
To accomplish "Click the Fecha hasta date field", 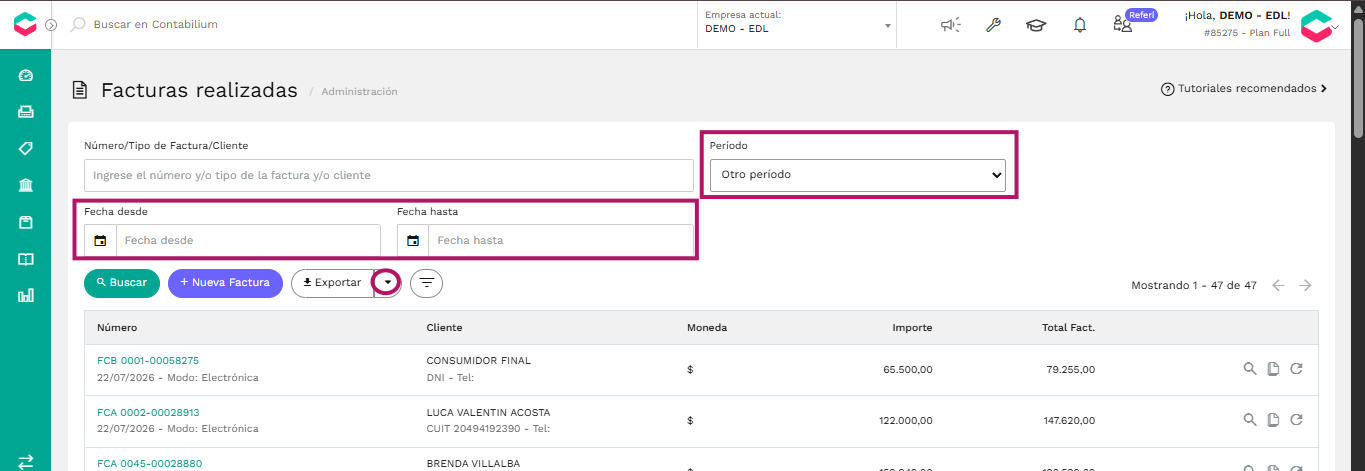I will [x=561, y=240].
